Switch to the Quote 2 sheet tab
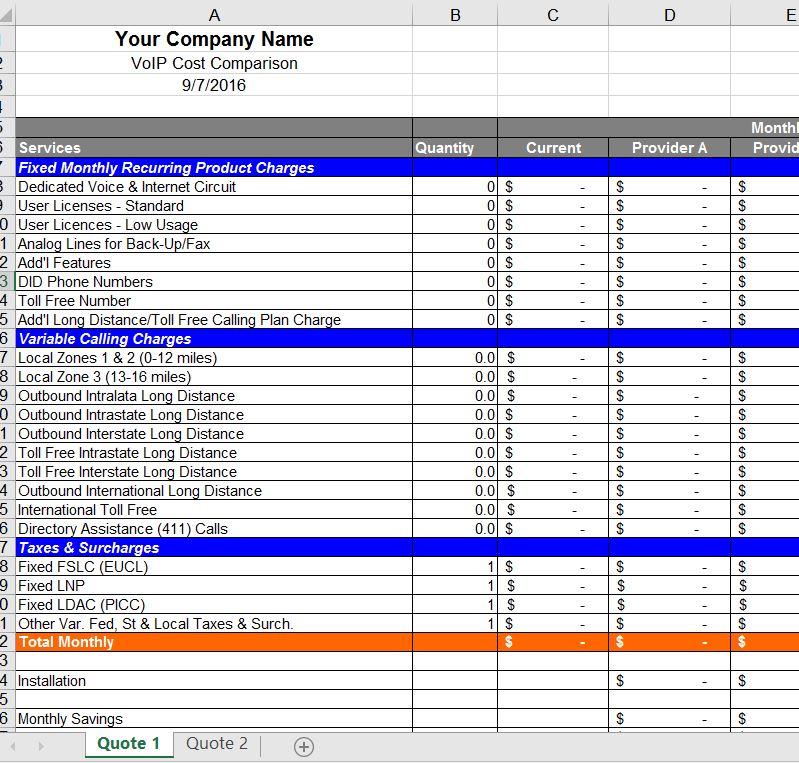 tap(217, 744)
